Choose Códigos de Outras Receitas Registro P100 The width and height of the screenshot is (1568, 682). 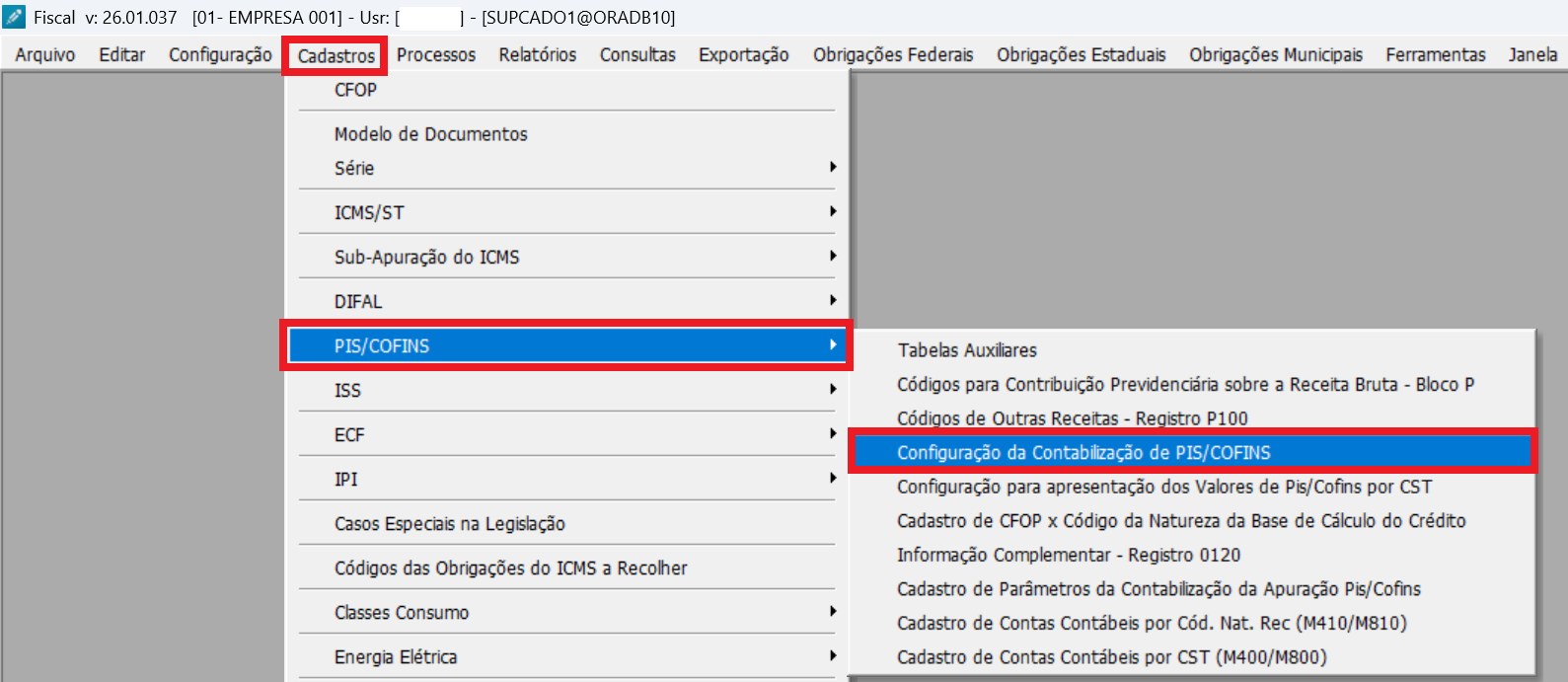coord(1192,418)
